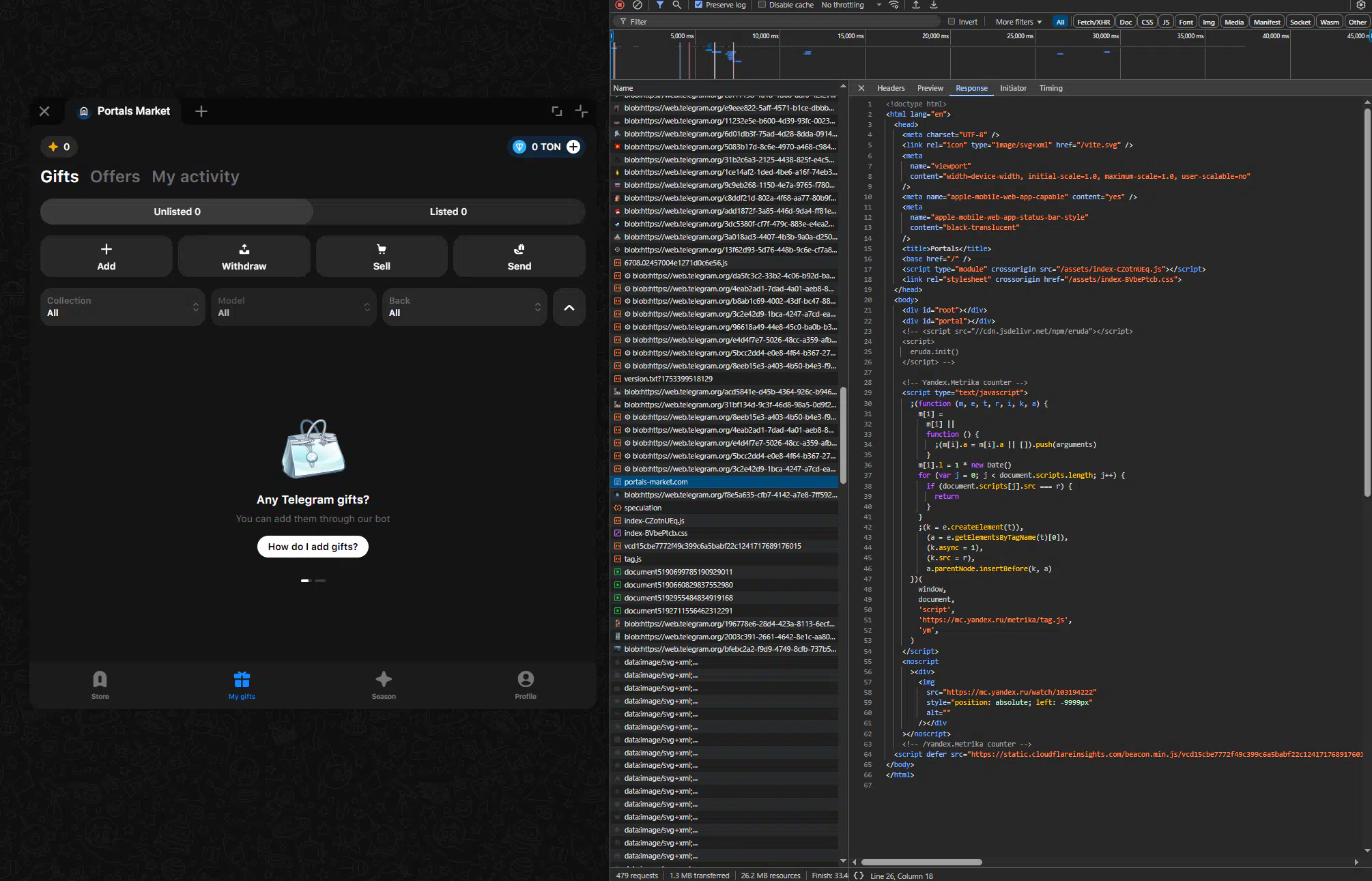
Task: Enable the Disable cache checkbox
Action: coord(762,5)
